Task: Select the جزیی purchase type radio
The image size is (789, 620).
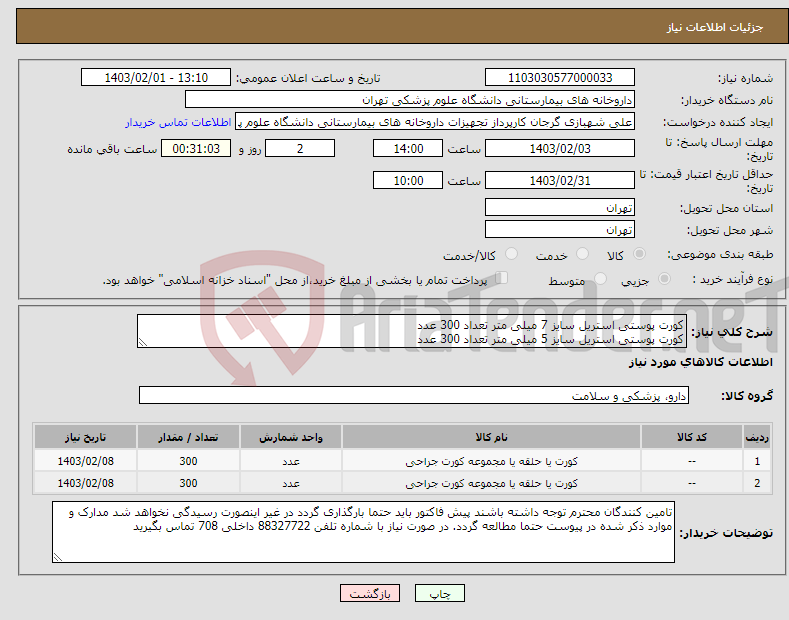Action: click(x=664, y=278)
